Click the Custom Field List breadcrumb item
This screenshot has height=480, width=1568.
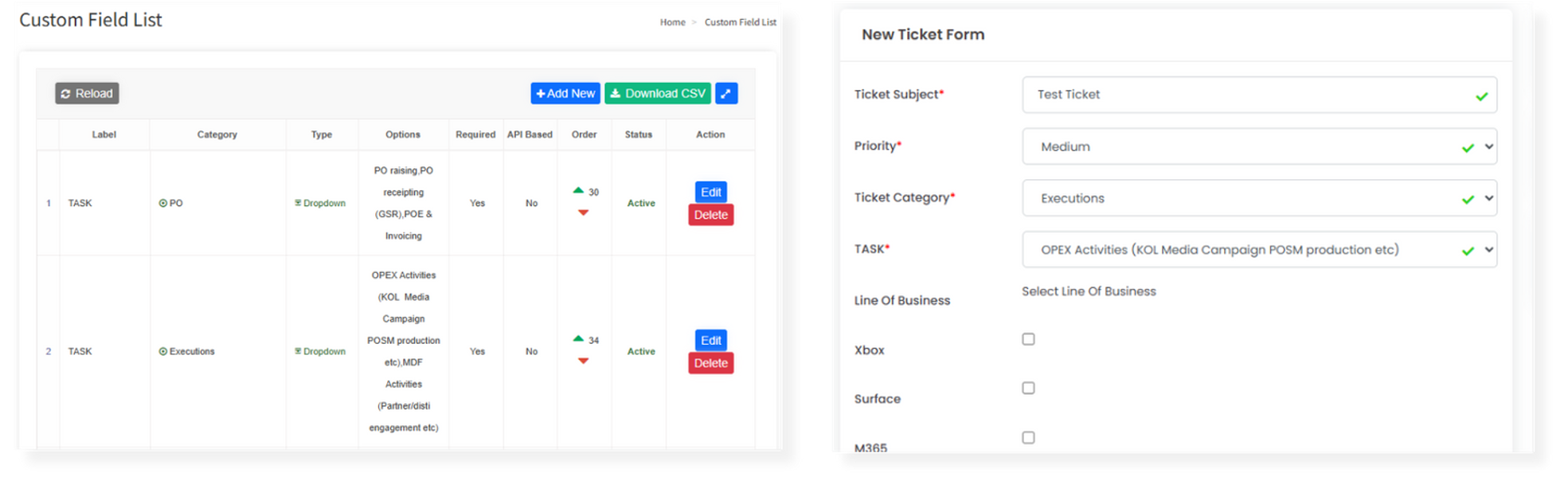coord(740,22)
